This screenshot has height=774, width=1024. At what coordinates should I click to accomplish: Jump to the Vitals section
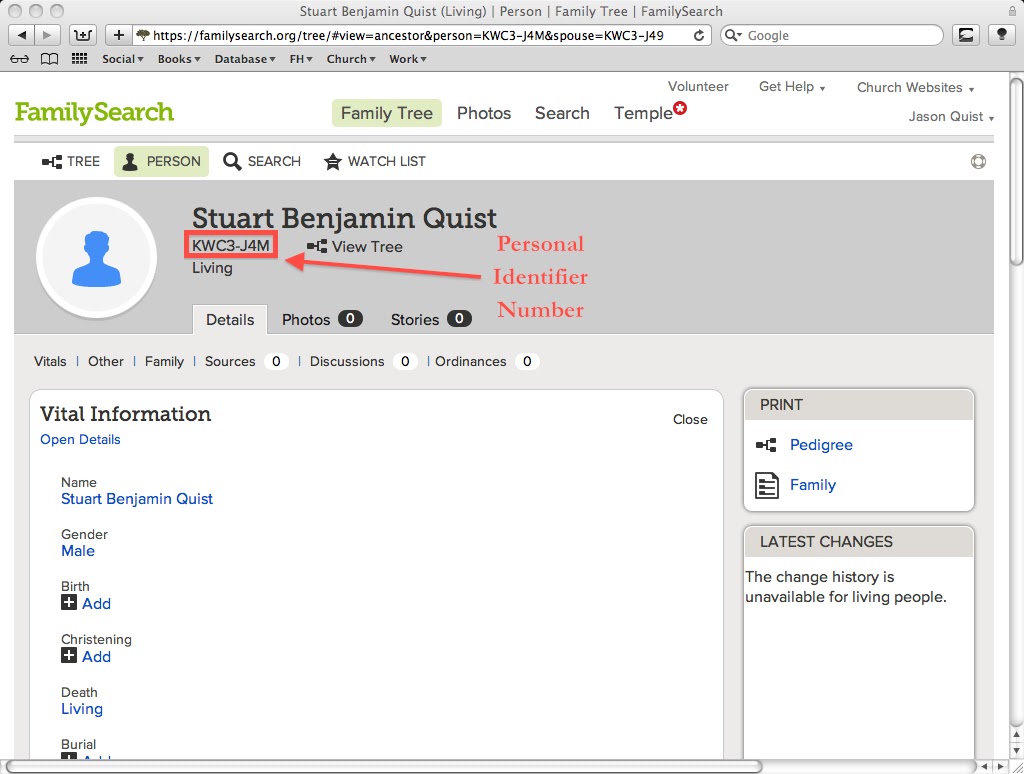pos(50,361)
